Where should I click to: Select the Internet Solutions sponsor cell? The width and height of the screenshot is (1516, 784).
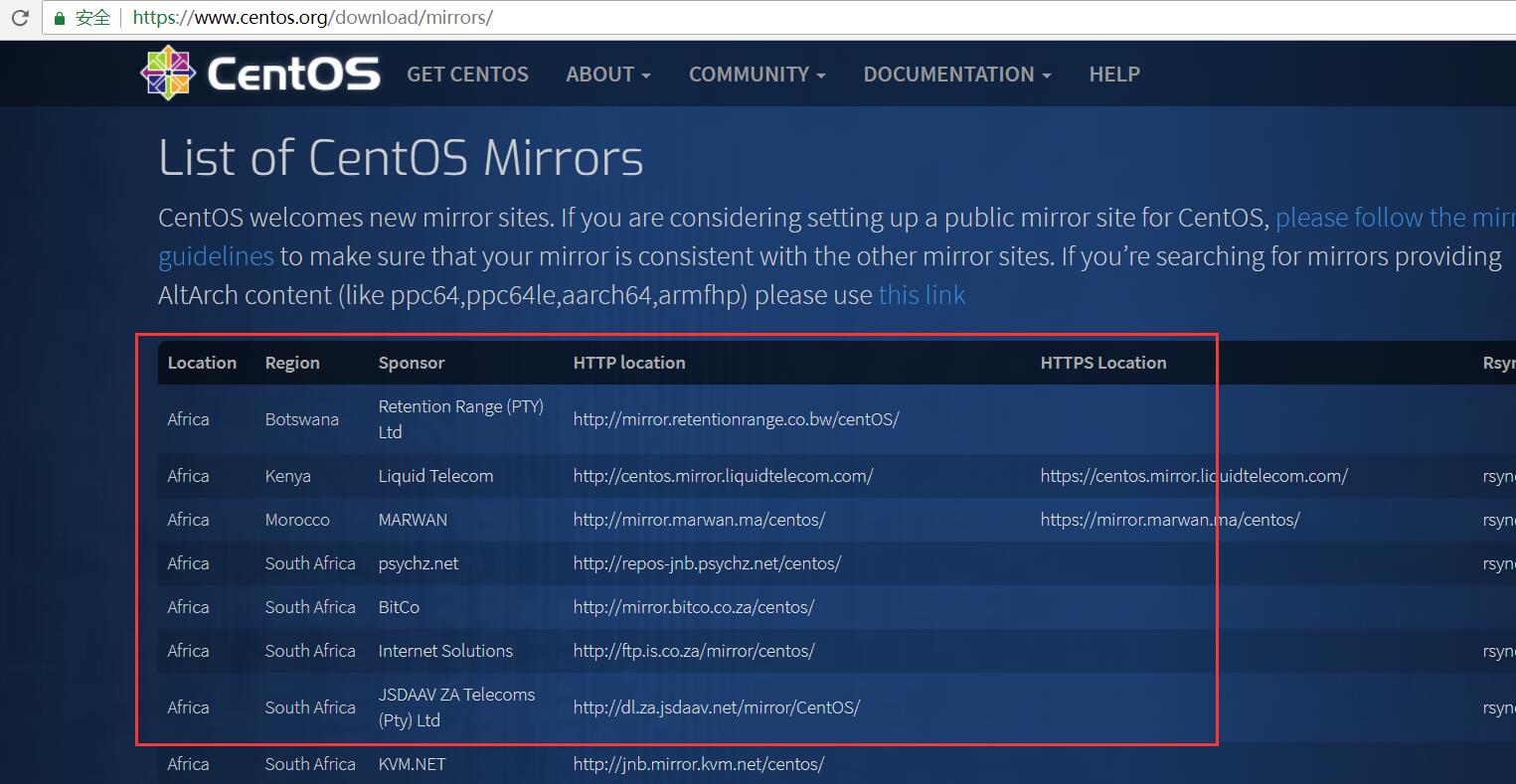pyautogui.click(x=445, y=651)
